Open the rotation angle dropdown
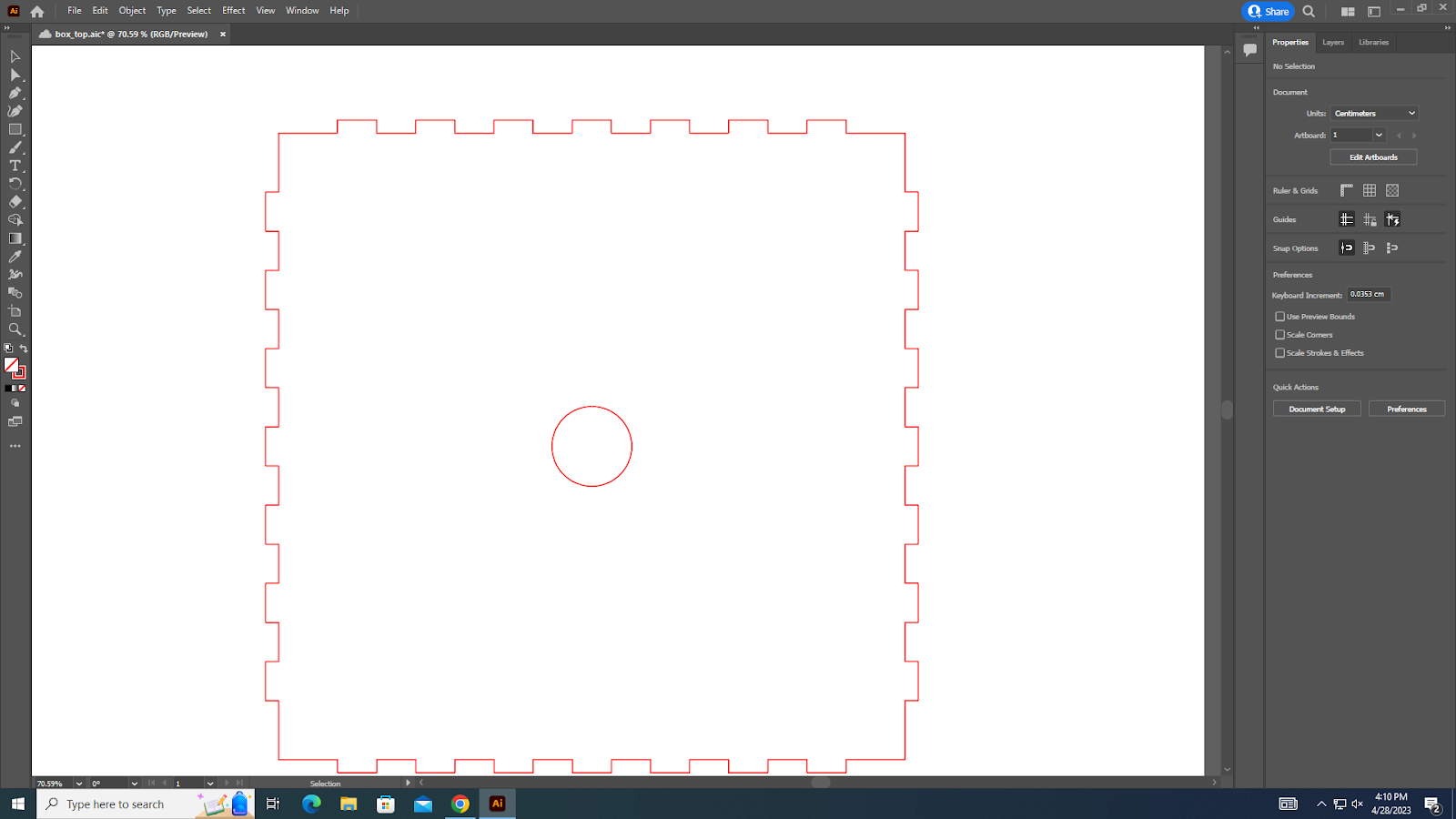 click(135, 784)
